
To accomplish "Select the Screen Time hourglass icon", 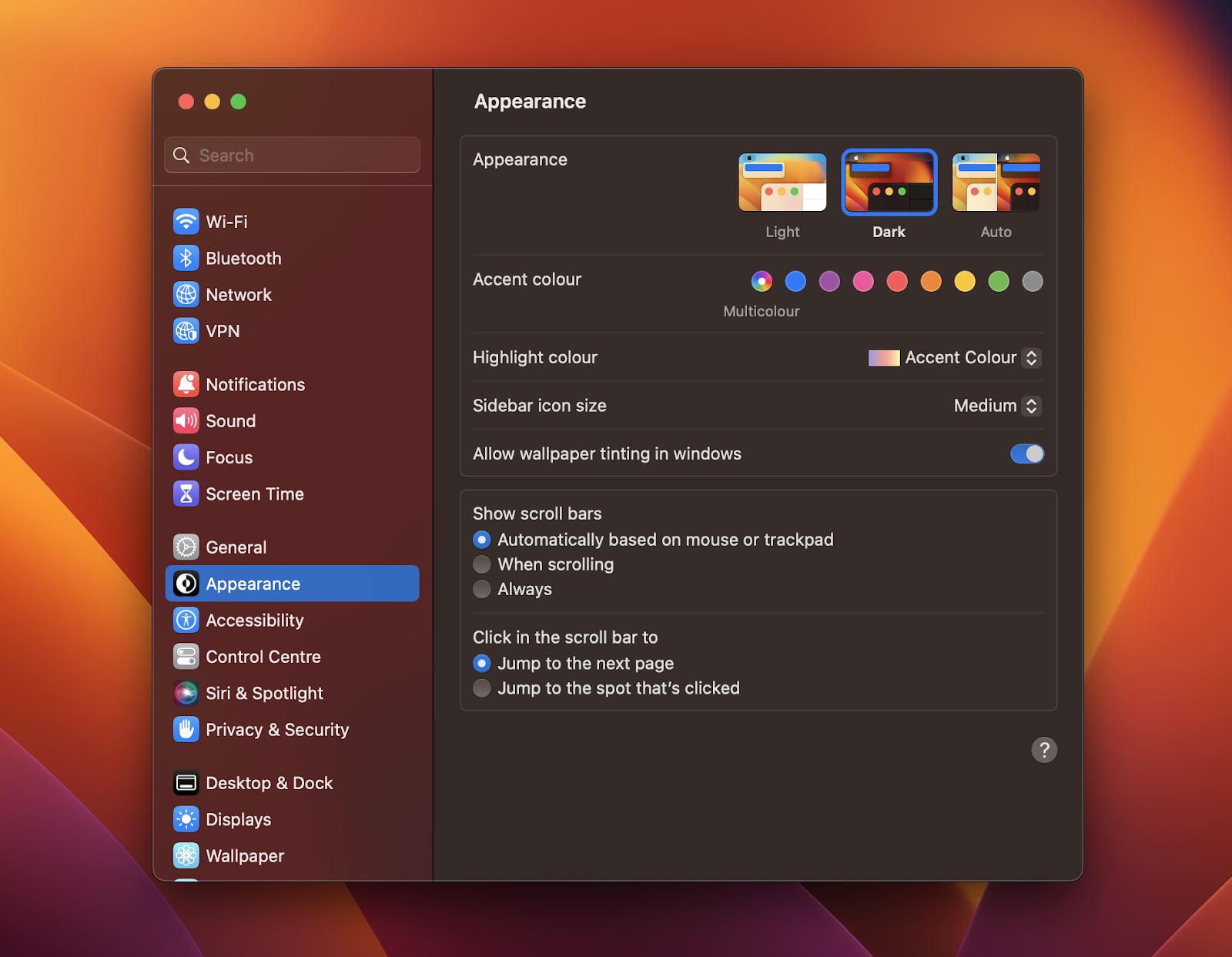I will 186,494.
